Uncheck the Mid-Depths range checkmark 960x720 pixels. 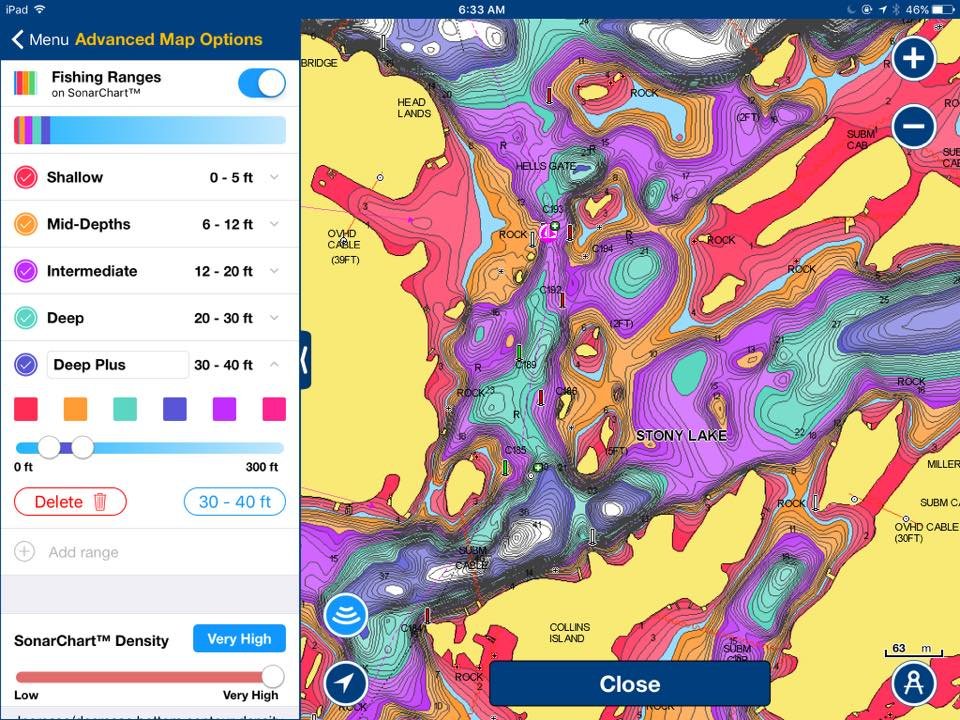pos(26,224)
